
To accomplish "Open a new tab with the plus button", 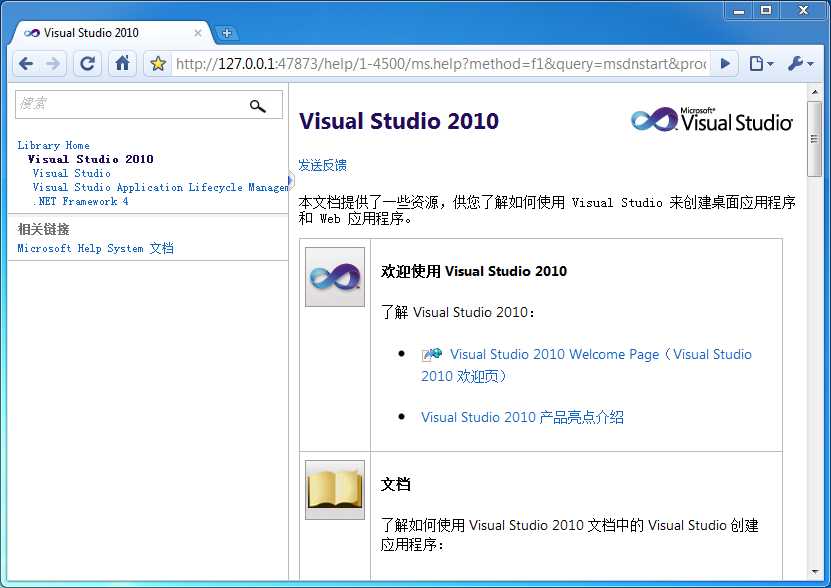I will 227,33.
